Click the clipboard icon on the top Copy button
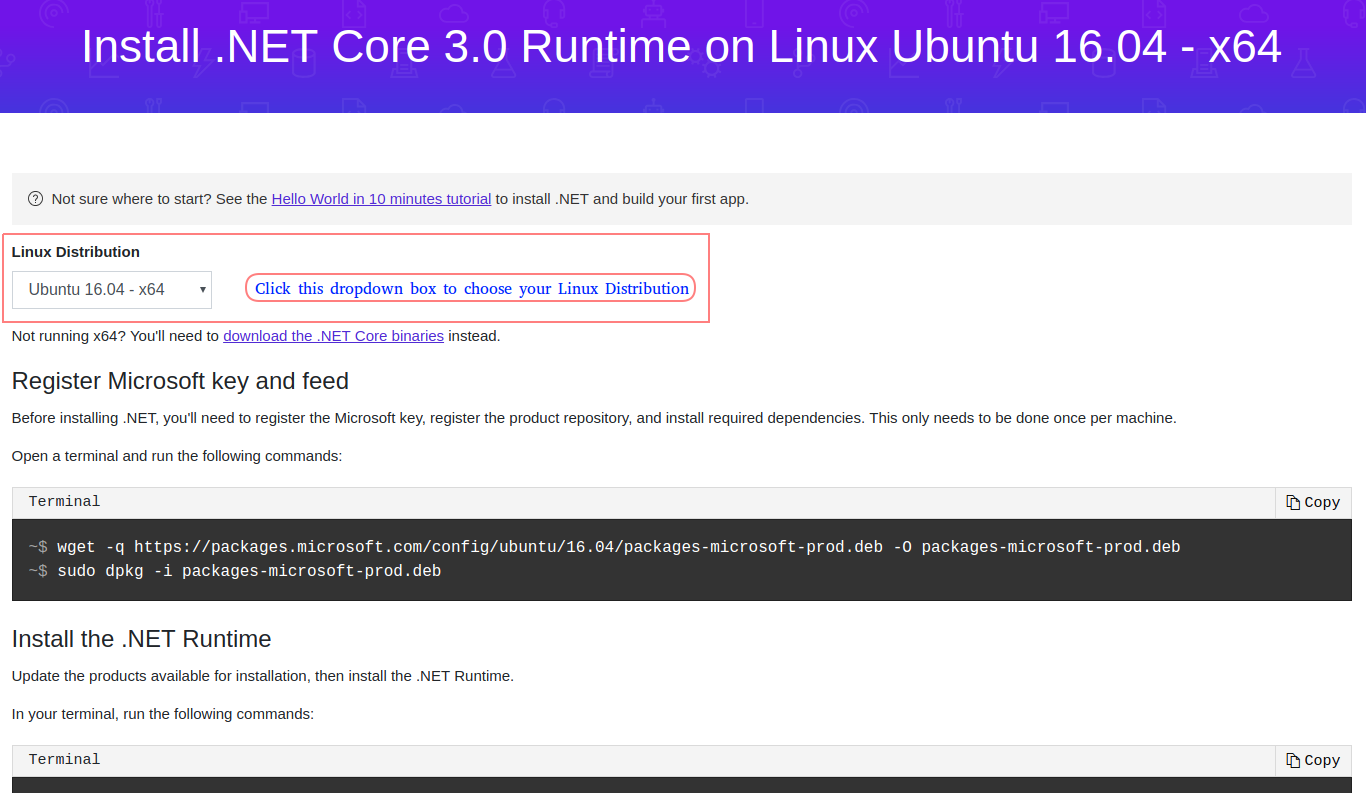The height and width of the screenshot is (793, 1366). 1291,502
